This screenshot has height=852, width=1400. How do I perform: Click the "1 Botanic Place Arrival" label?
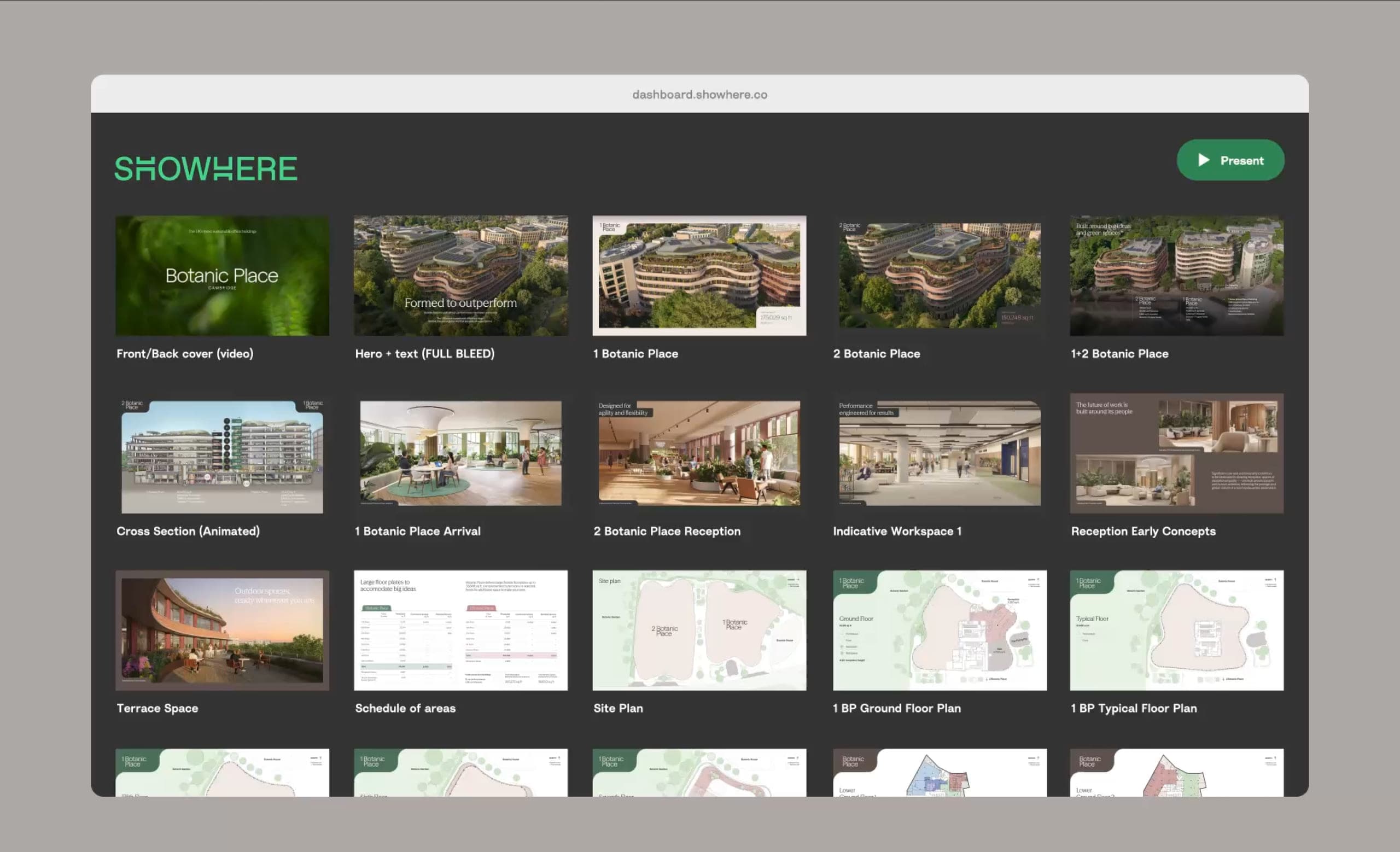(418, 531)
